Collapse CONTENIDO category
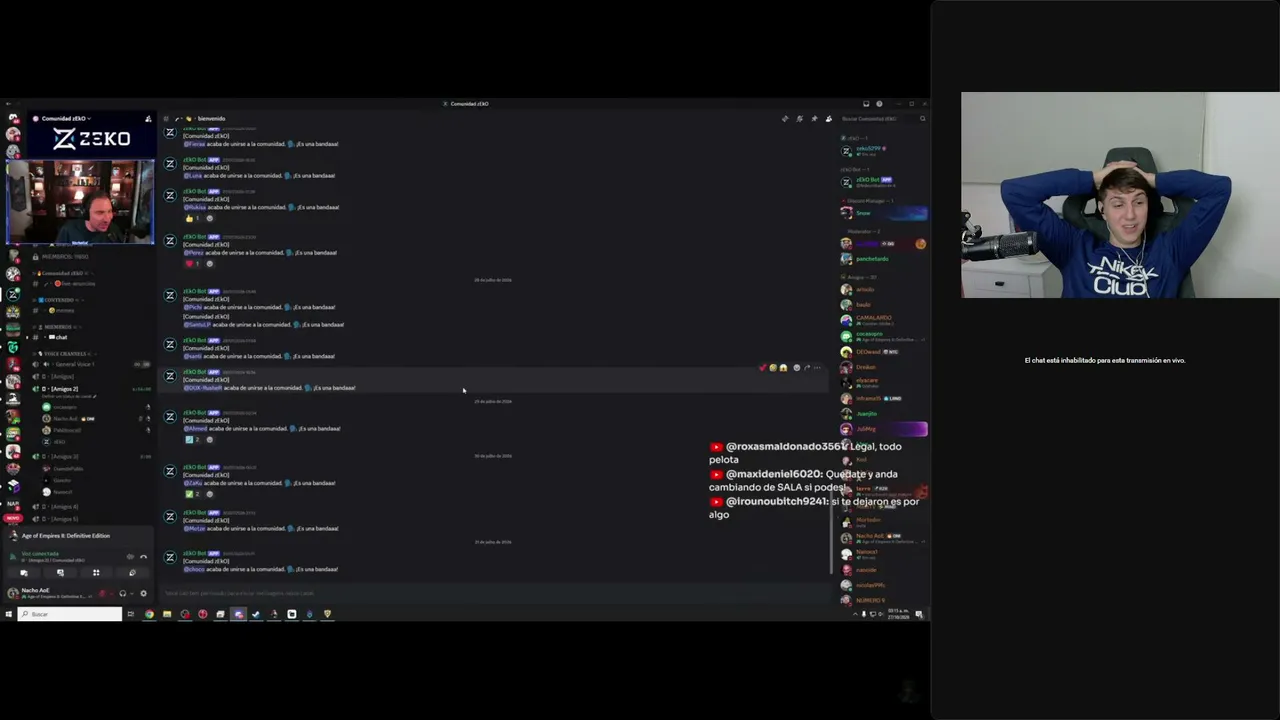The height and width of the screenshot is (720, 1280). pos(60,300)
